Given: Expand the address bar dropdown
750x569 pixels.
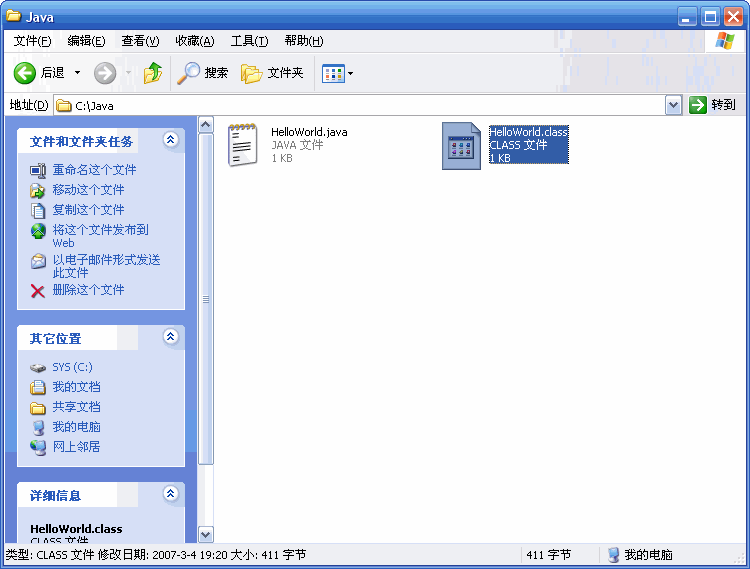Looking at the screenshot, I should (673, 105).
